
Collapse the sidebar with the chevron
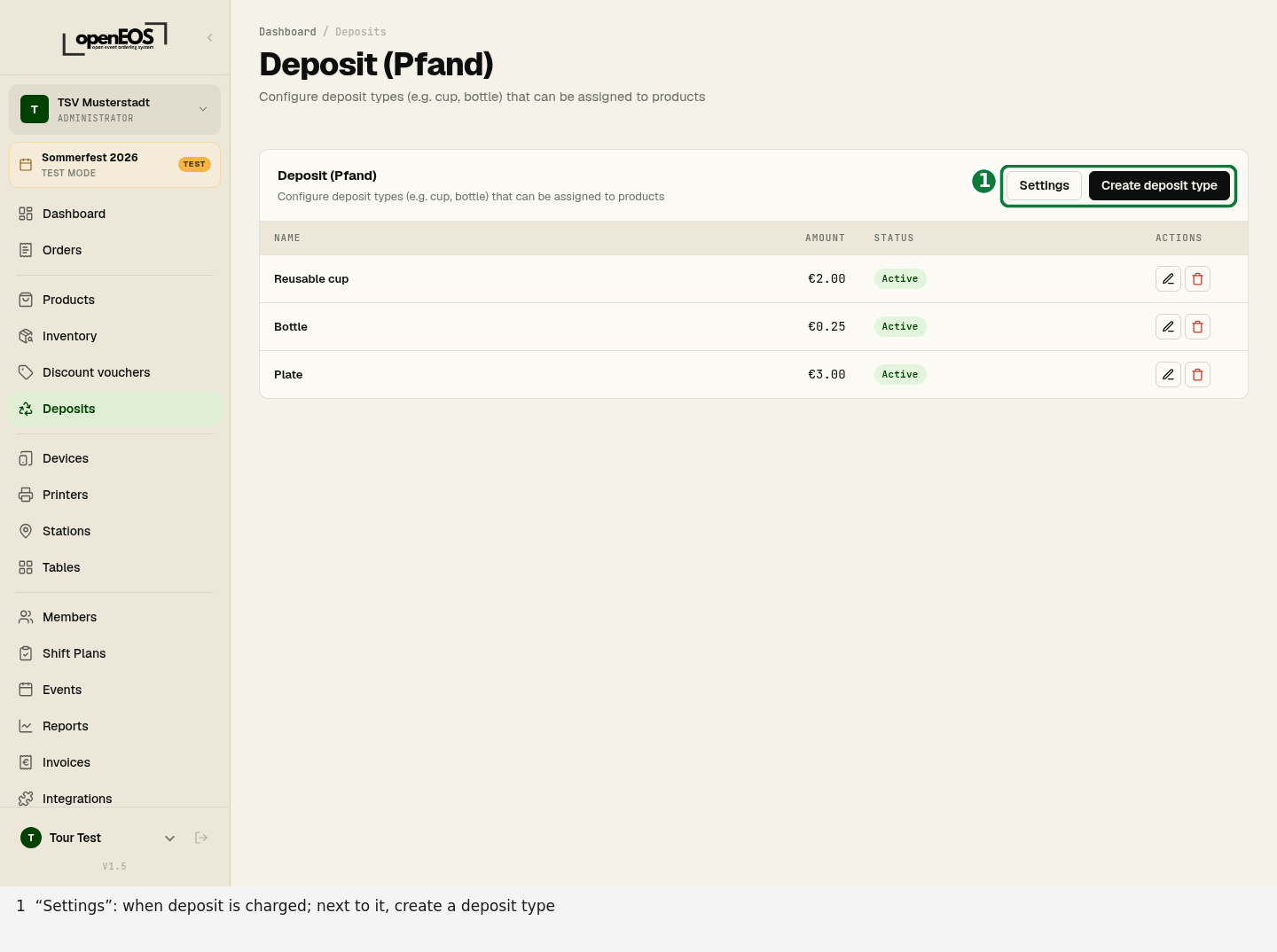click(210, 37)
